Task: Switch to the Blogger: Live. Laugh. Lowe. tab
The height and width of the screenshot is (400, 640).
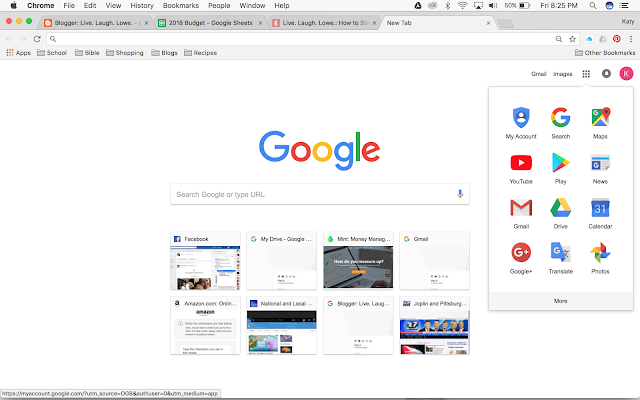Action: point(96,23)
